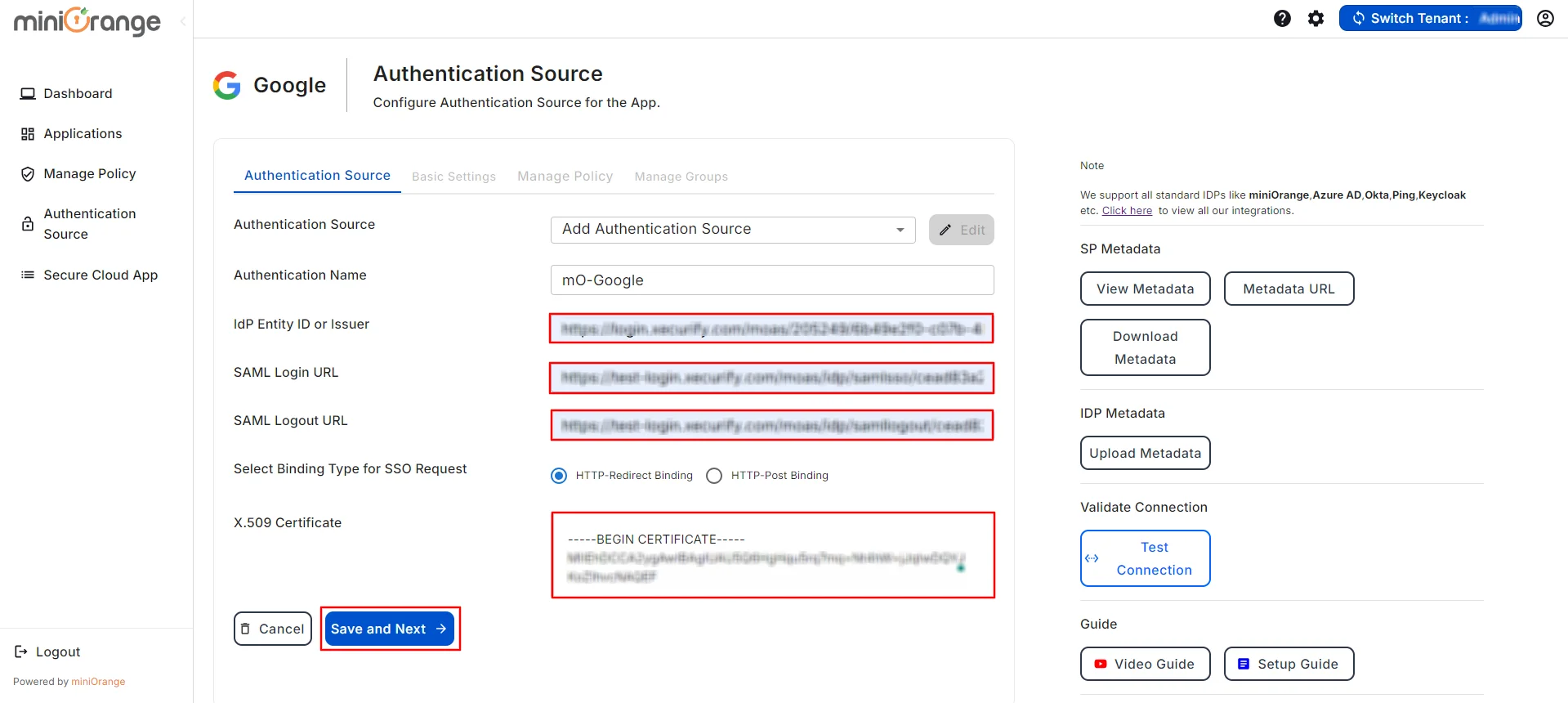Open the user profile account icon
The image size is (1568, 703).
click(1545, 18)
